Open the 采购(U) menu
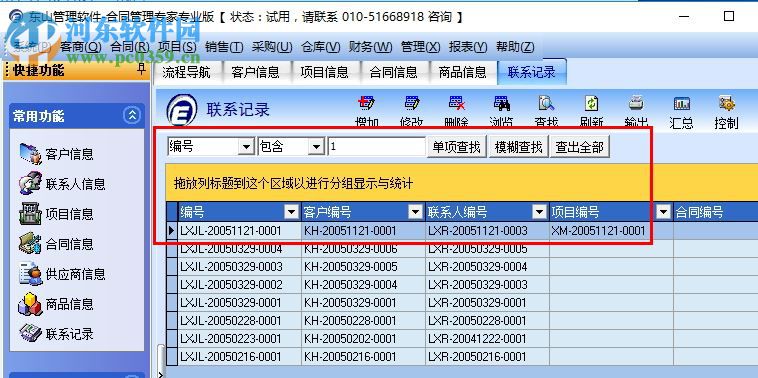Screen dimensions: 758x378 [x=272, y=47]
